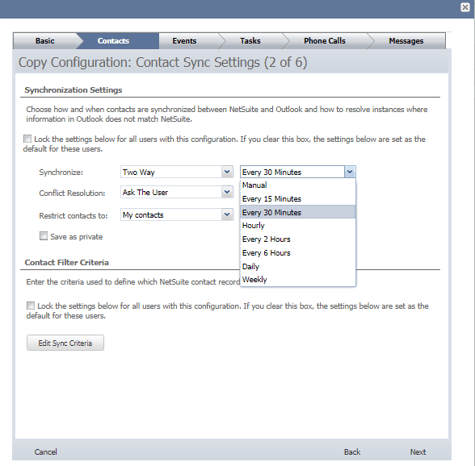Select the Contacts tab
This screenshot has height=466, width=475.
click(113, 41)
